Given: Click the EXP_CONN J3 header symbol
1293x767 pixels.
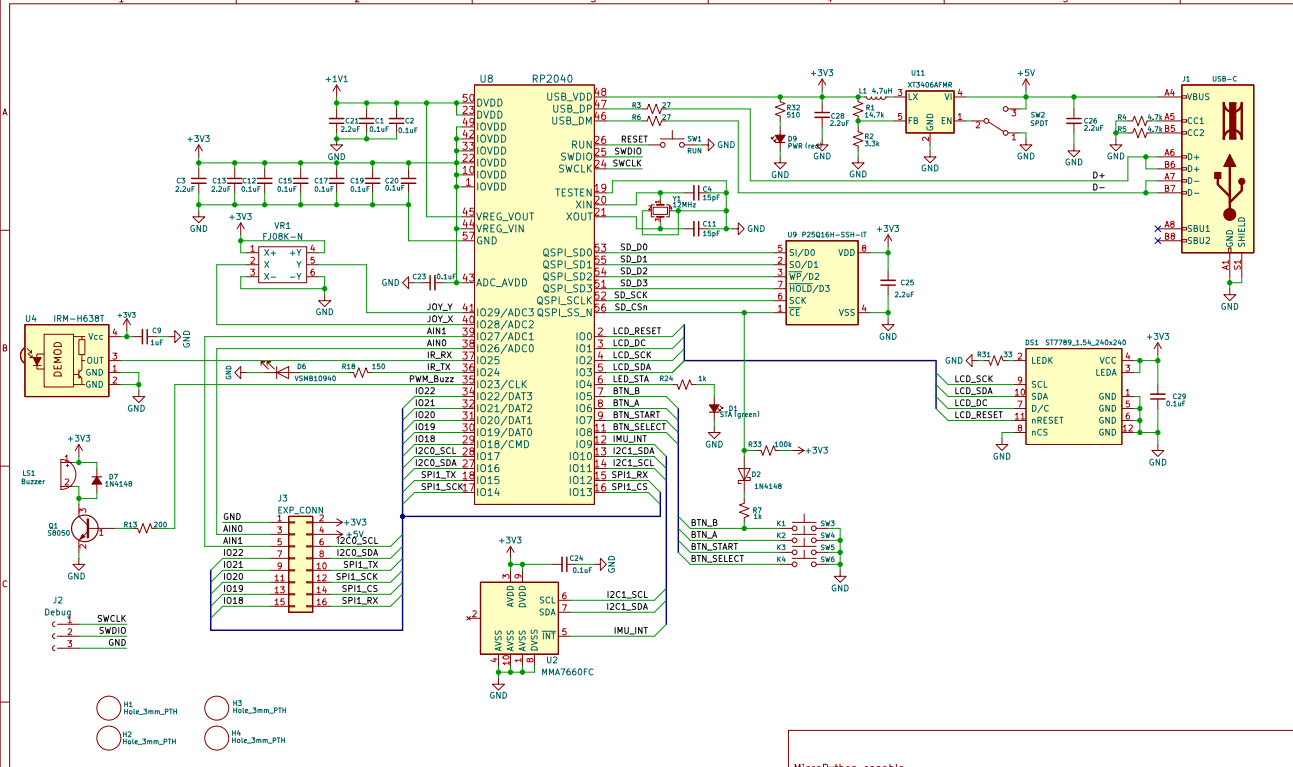Looking at the screenshot, I should [x=301, y=561].
